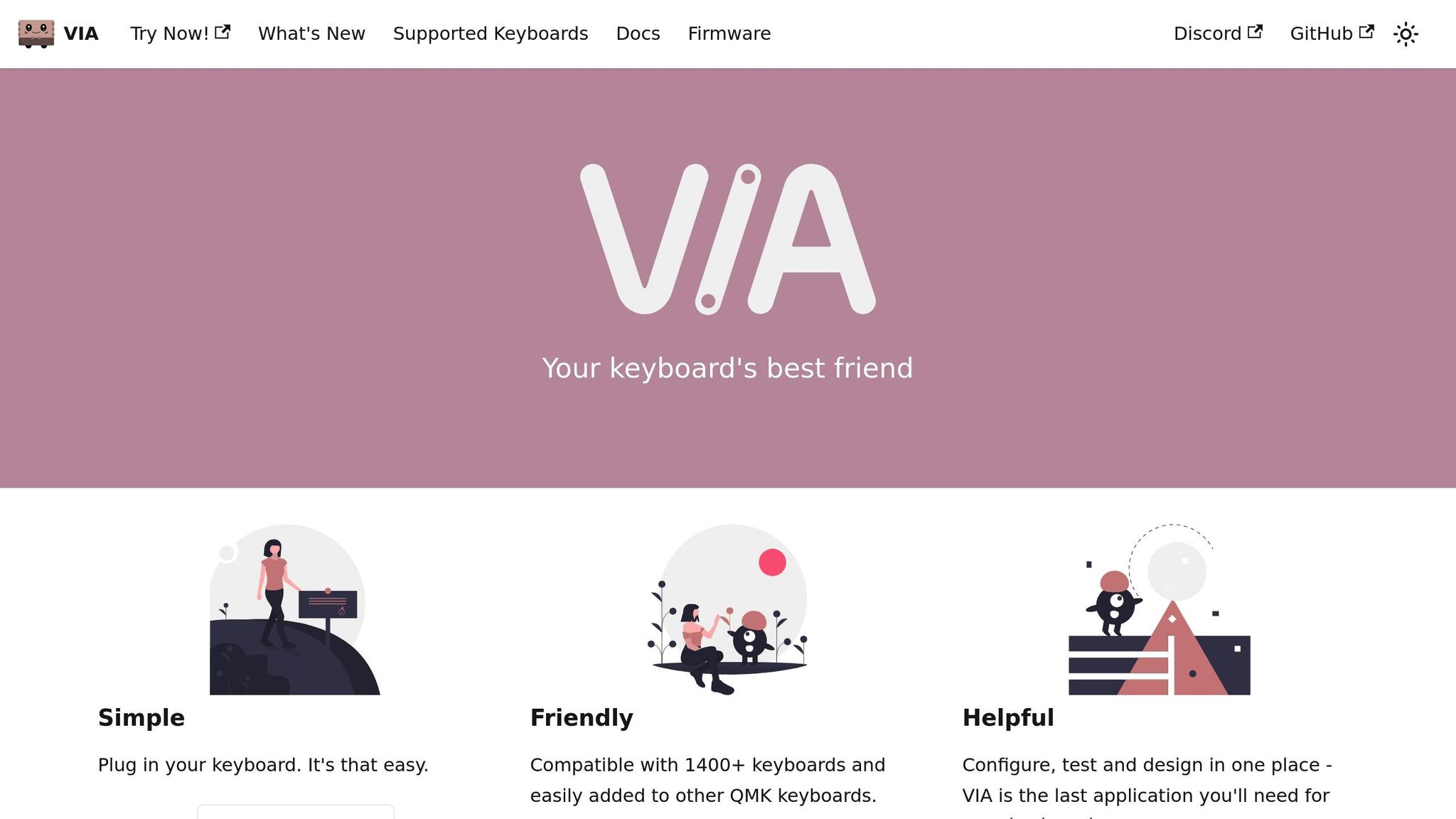
Task: Click the Friendly illustration with sitting woman
Action: click(x=727, y=609)
